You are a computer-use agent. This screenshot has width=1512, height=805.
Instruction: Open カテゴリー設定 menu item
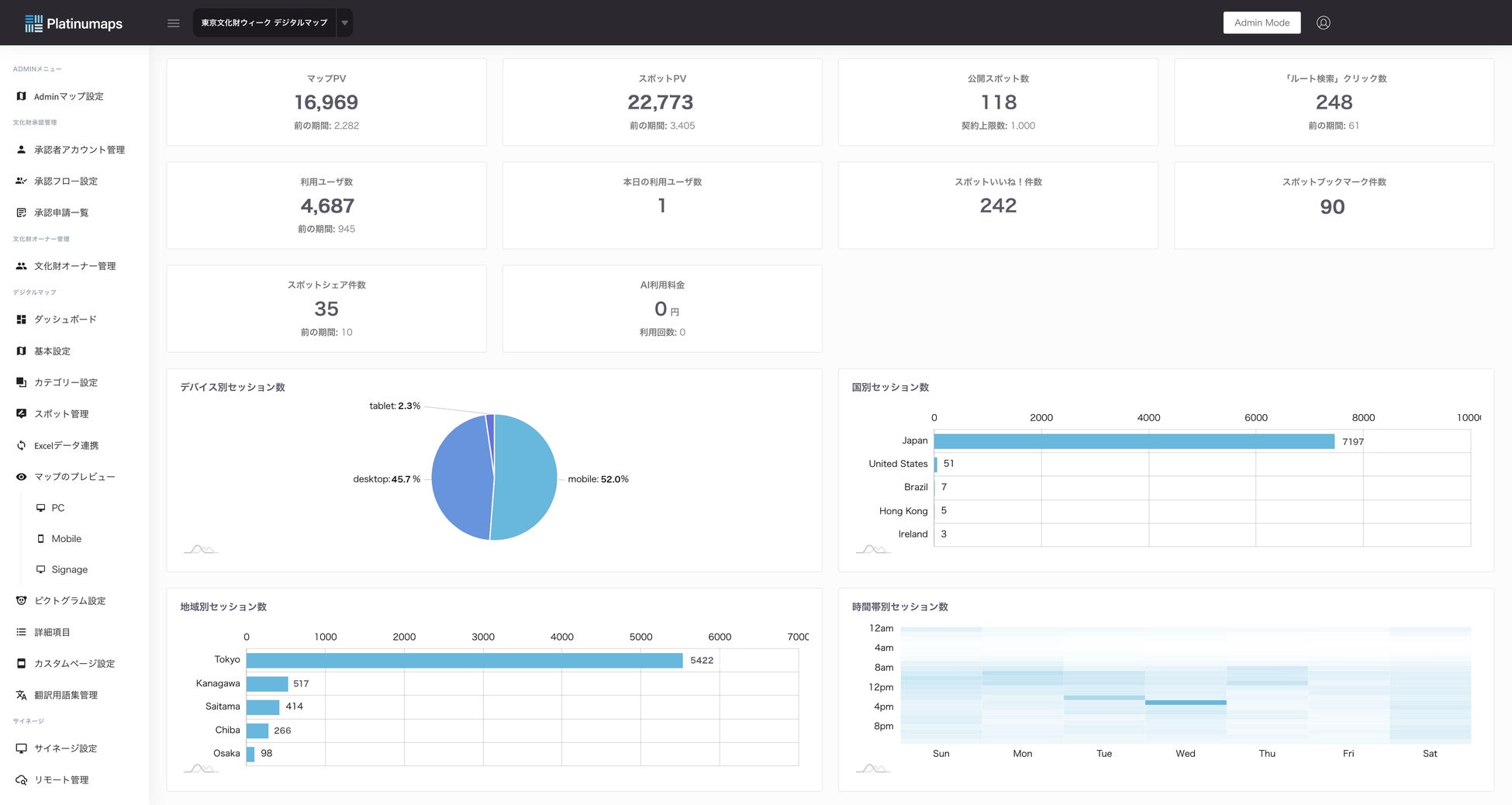[66, 382]
